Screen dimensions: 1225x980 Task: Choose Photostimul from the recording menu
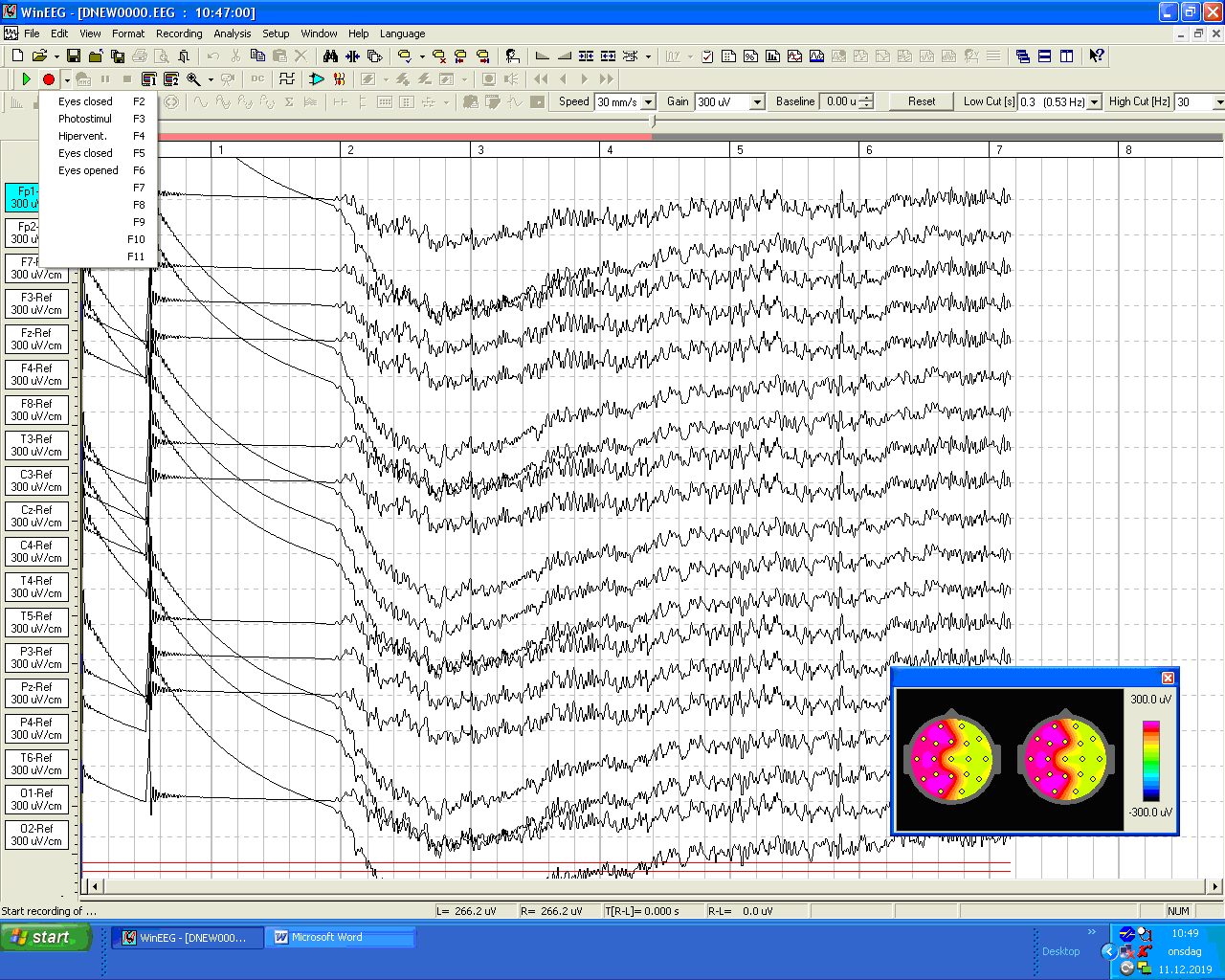click(x=85, y=119)
